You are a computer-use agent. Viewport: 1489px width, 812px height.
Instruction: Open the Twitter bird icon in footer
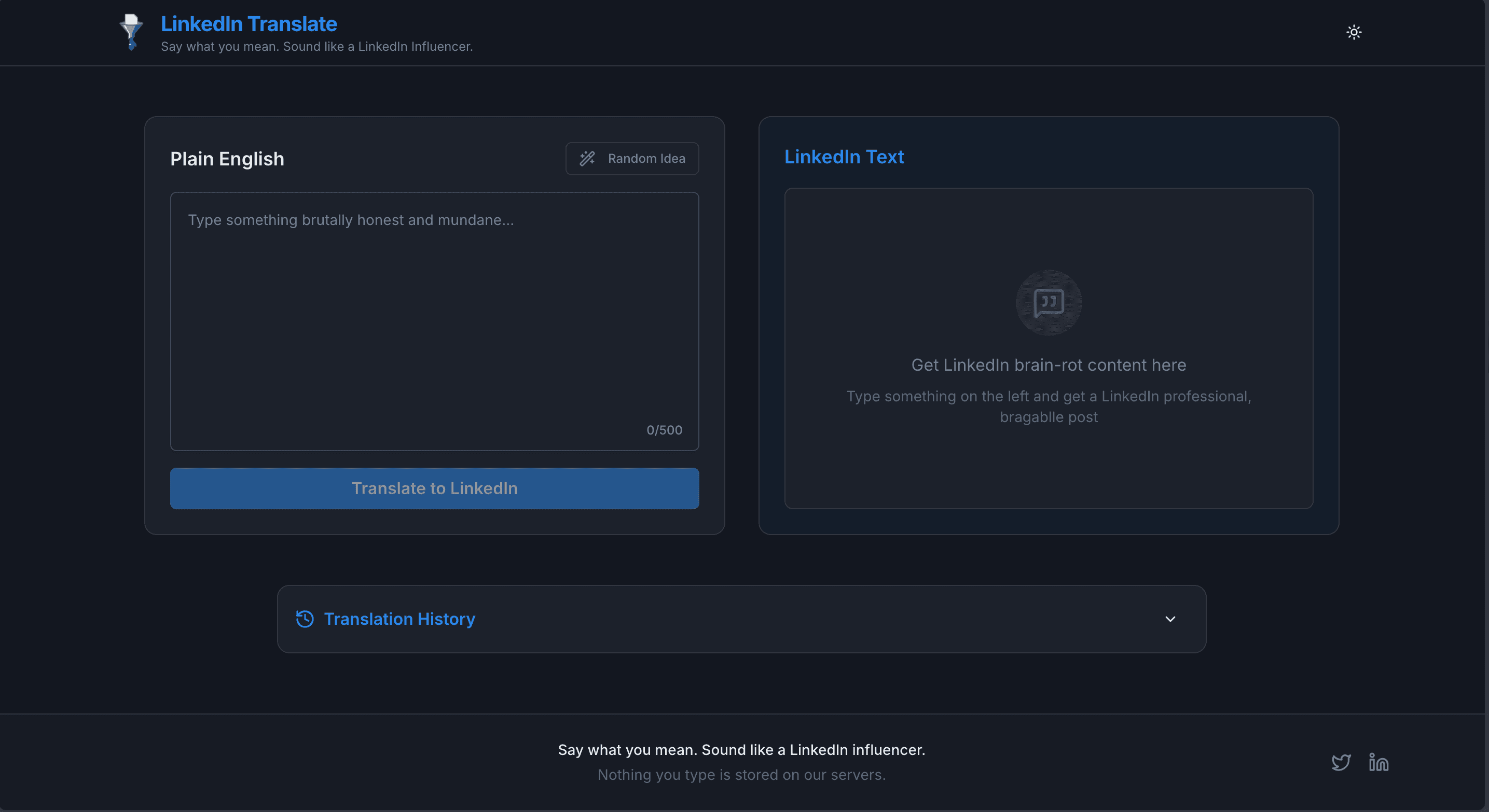click(1341, 762)
